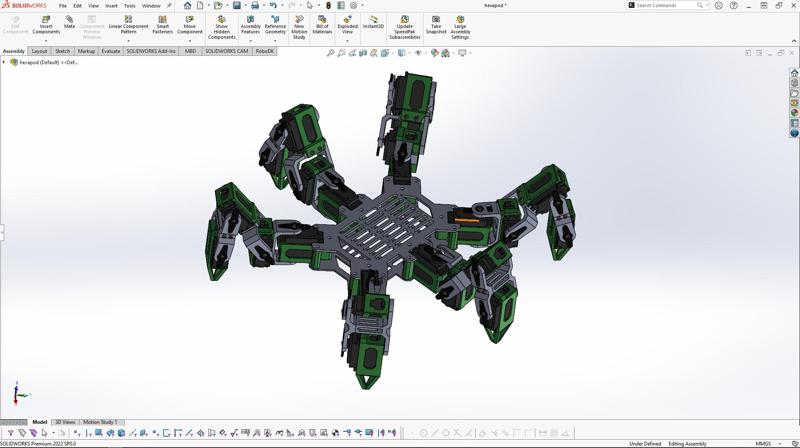Switch to the Sketch tab

(x=62, y=51)
